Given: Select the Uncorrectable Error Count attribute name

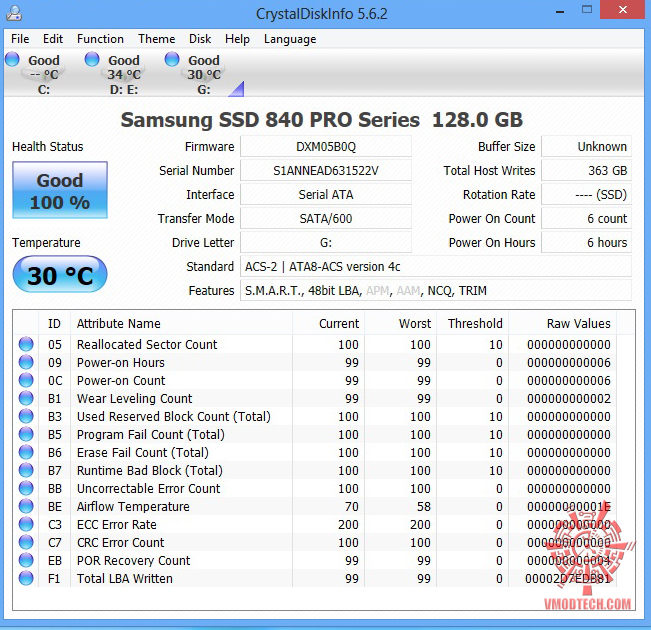Looking at the screenshot, I should [148, 488].
